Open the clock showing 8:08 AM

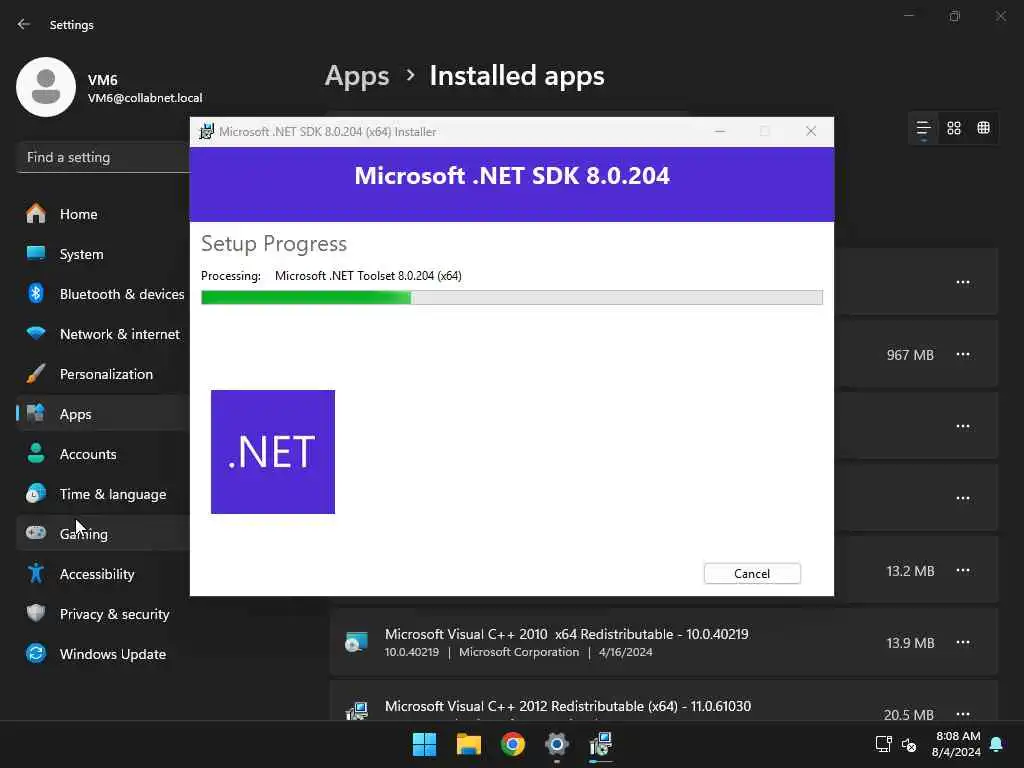click(x=957, y=744)
